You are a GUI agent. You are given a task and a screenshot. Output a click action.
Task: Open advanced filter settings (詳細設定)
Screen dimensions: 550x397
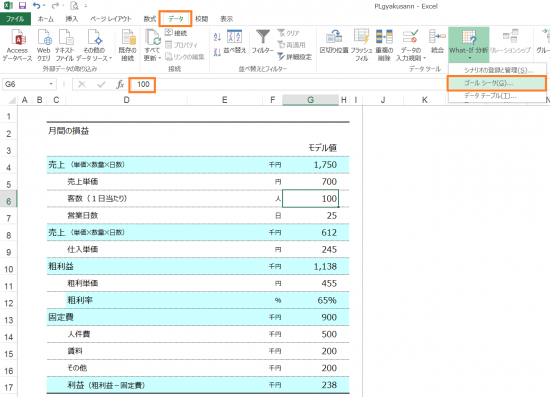tap(294, 56)
